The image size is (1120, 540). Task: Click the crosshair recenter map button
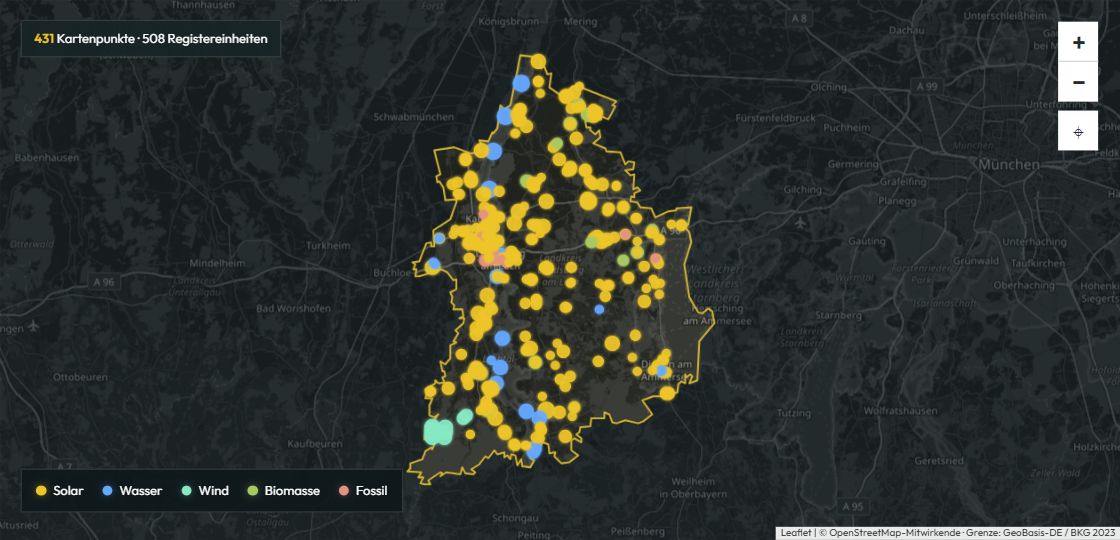(1078, 131)
